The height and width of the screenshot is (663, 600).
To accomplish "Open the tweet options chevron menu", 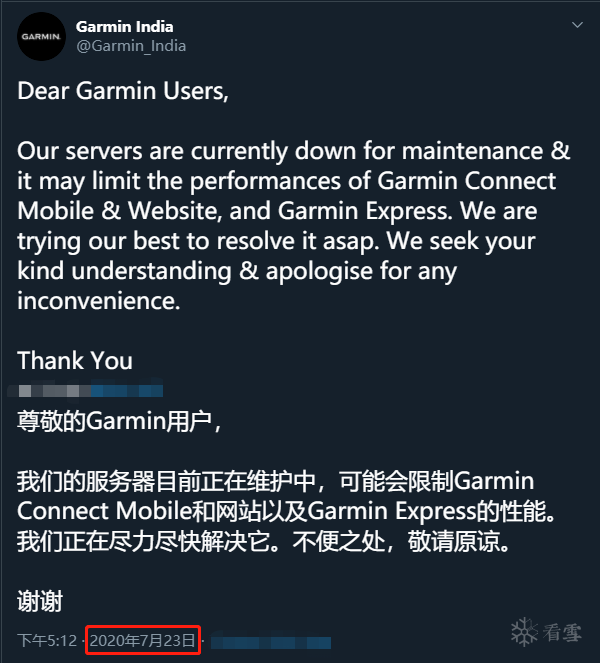I will 577,25.
